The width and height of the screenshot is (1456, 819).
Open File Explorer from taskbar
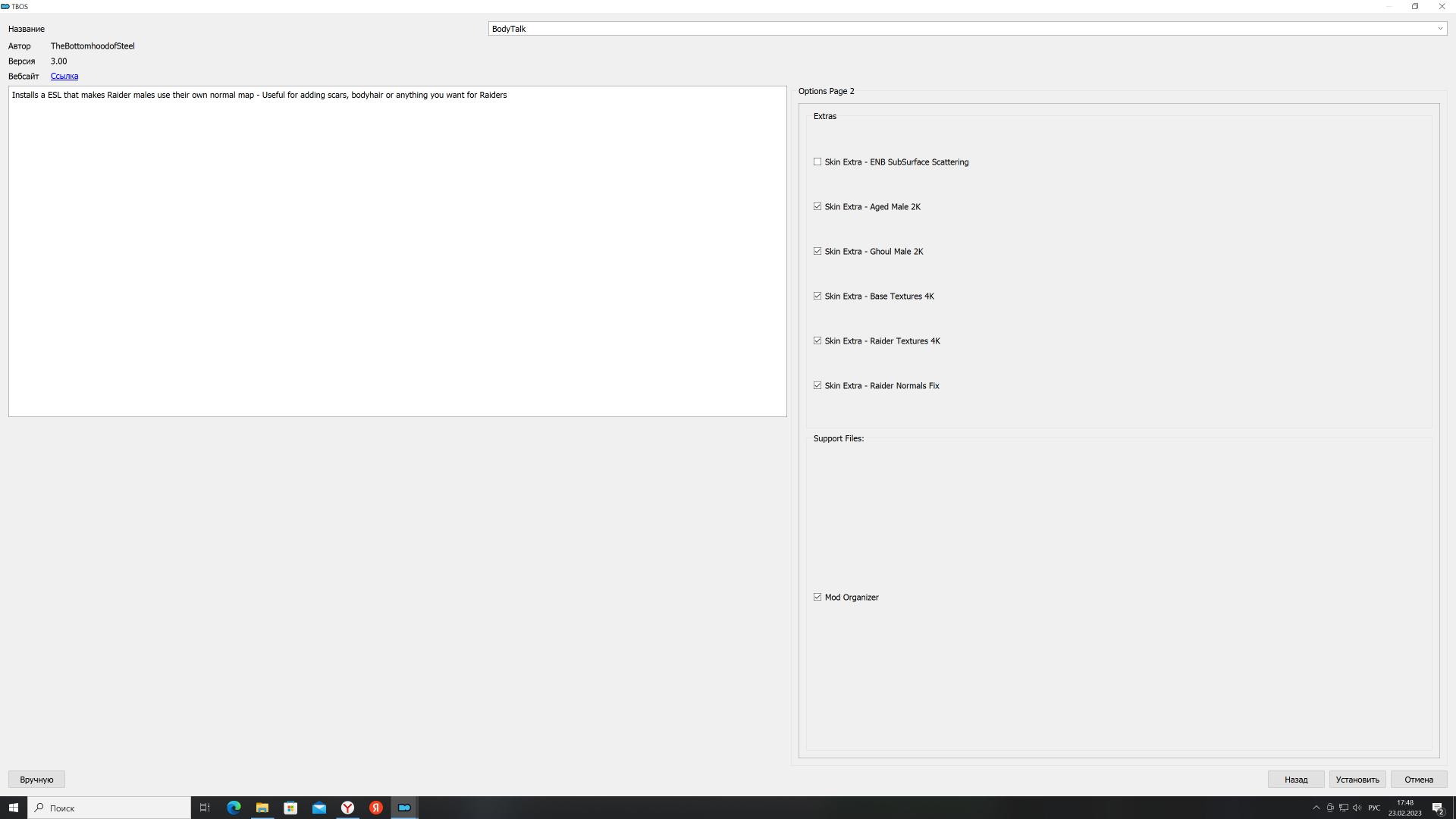coord(262,808)
